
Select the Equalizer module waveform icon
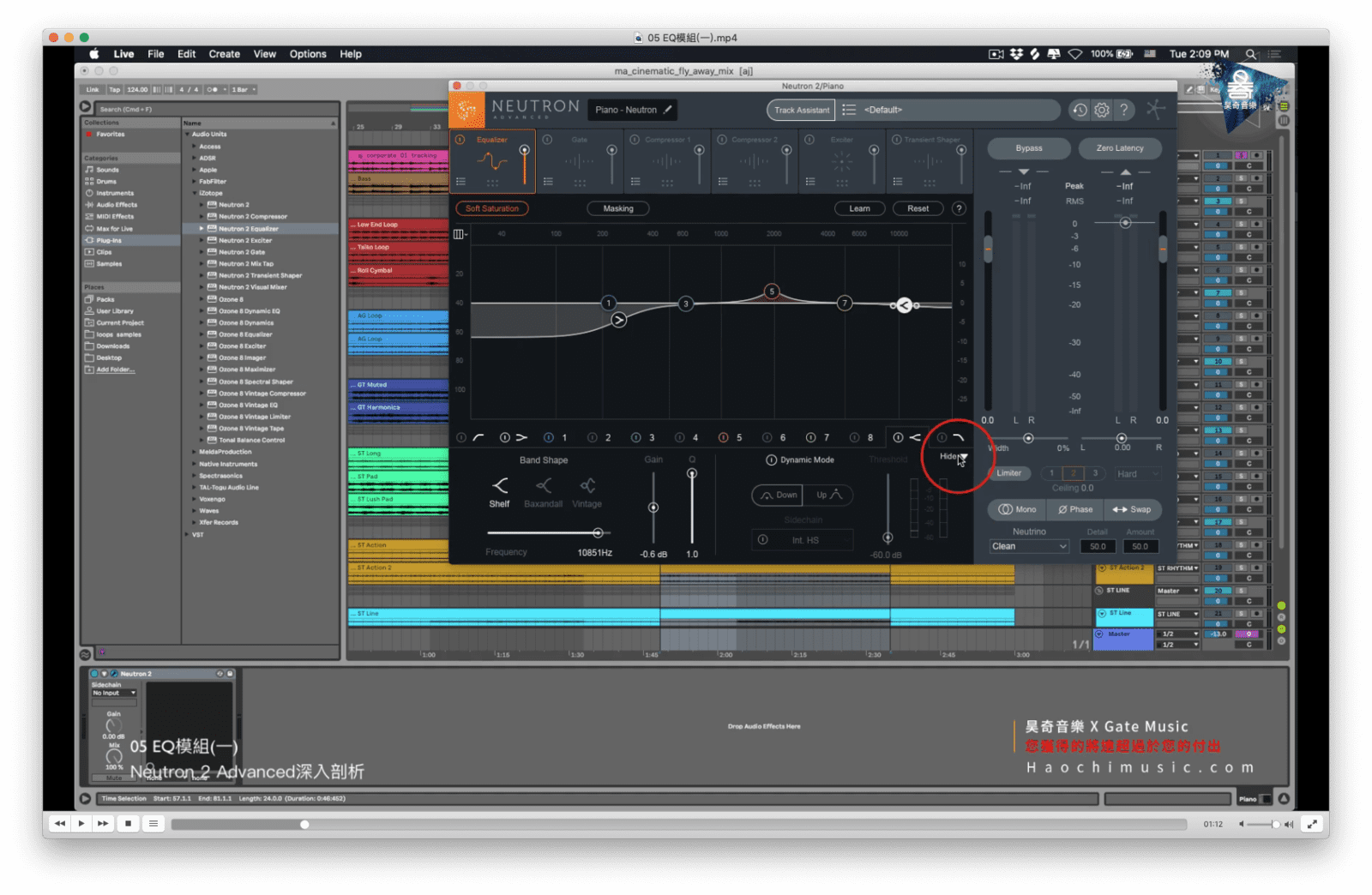pyautogui.click(x=492, y=161)
